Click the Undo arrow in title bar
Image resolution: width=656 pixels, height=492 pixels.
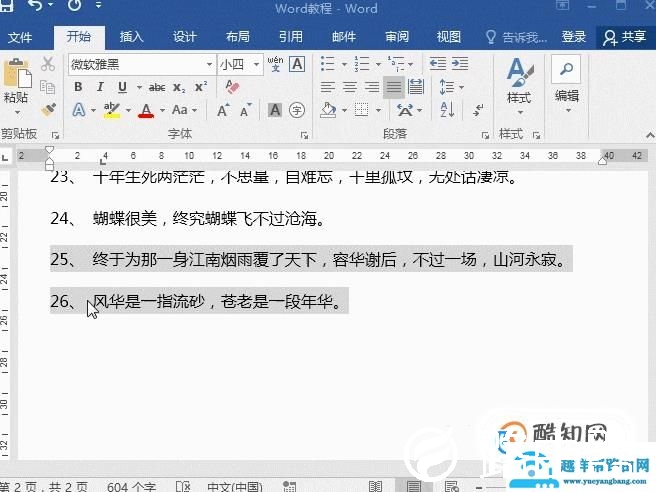[36, 6]
